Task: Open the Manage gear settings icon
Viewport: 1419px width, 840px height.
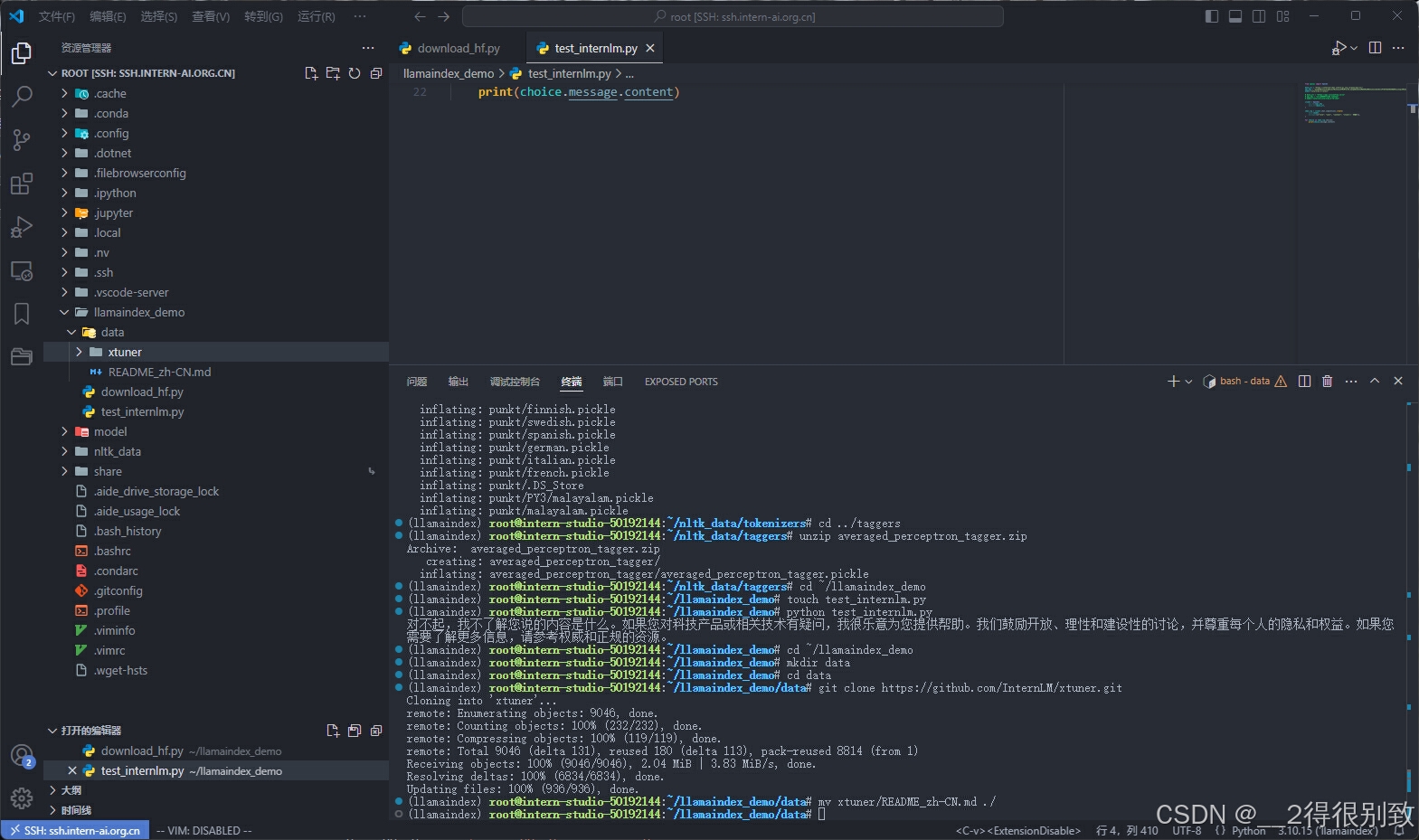Action: click(x=22, y=798)
